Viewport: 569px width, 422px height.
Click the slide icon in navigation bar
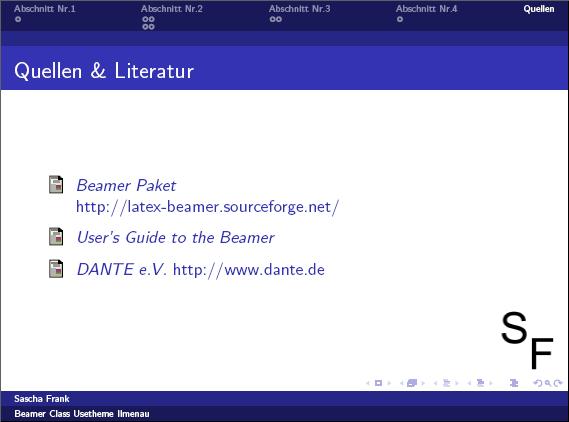378,383
